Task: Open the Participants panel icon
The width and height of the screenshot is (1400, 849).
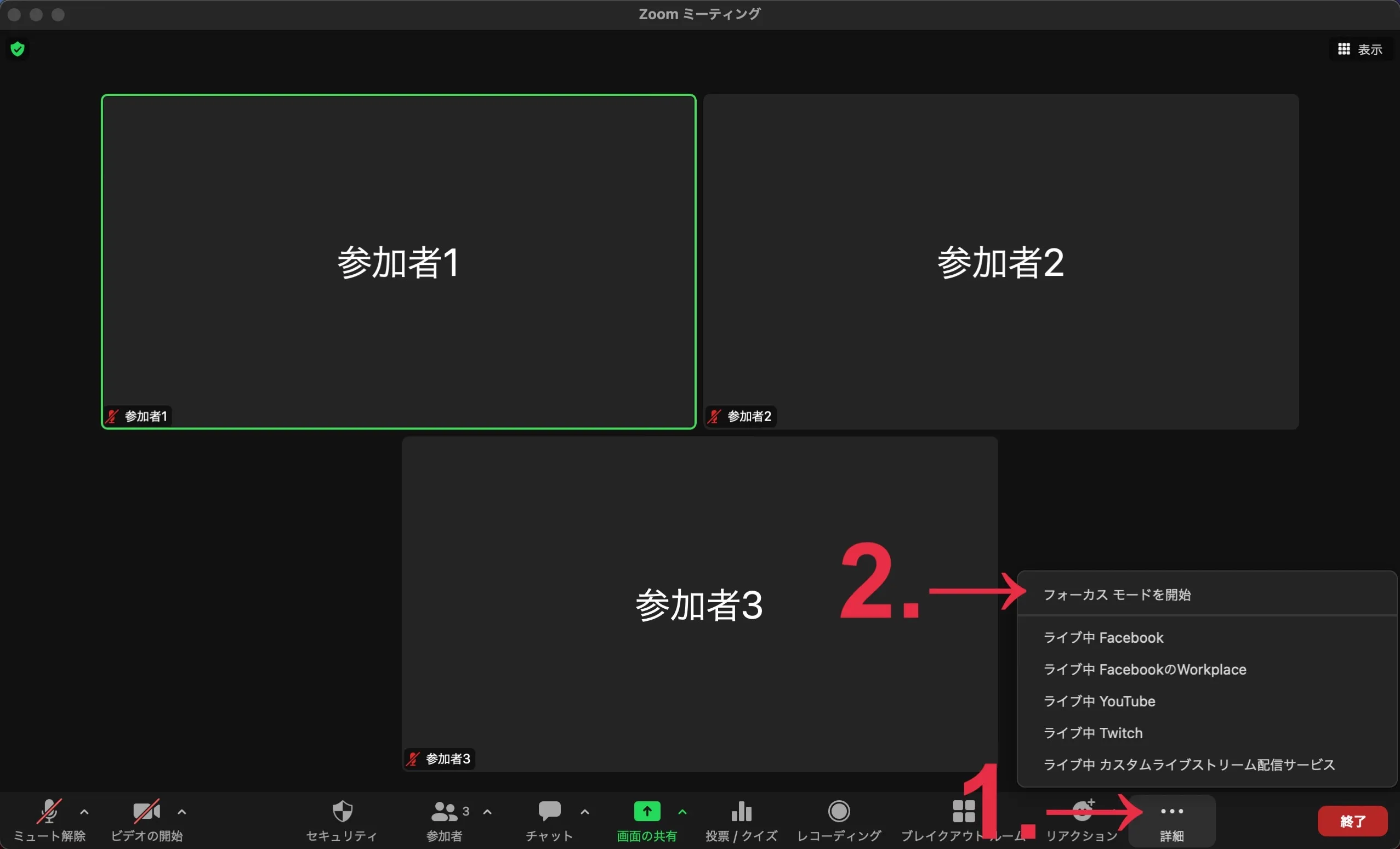Action: coord(444,812)
